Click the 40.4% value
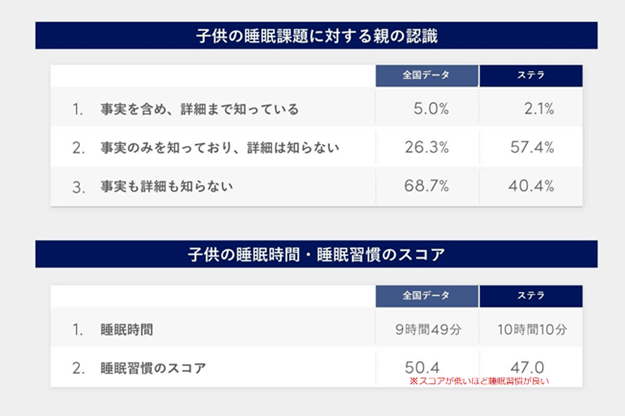Screen dimensions: 625x416 pyautogui.click(x=532, y=186)
